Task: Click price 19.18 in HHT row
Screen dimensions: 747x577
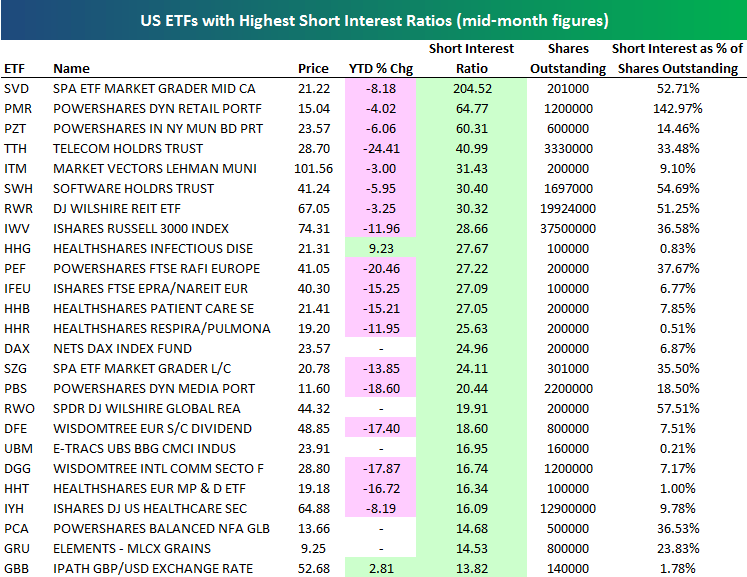Action: point(313,489)
